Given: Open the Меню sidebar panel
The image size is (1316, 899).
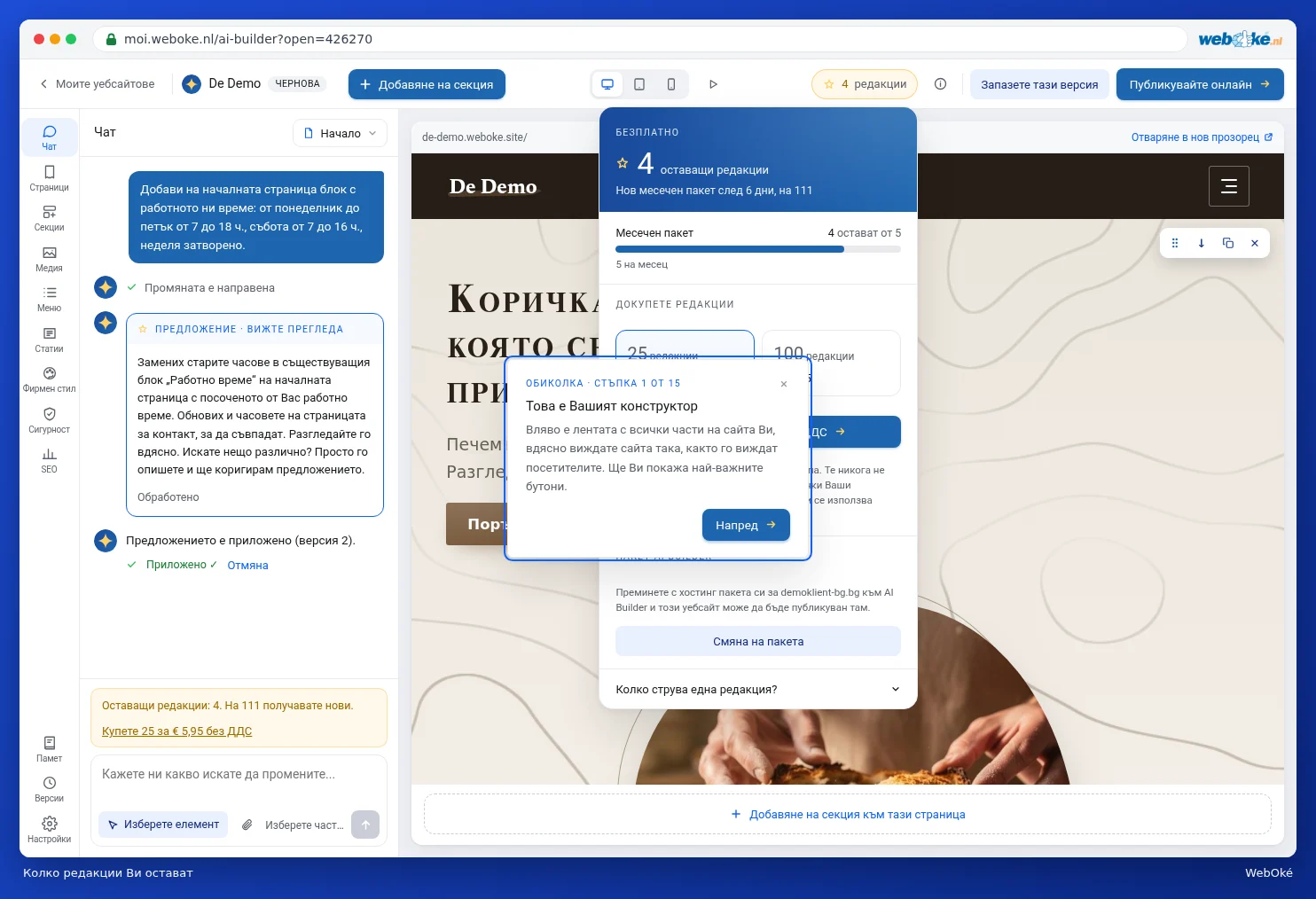Looking at the screenshot, I should [49, 299].
